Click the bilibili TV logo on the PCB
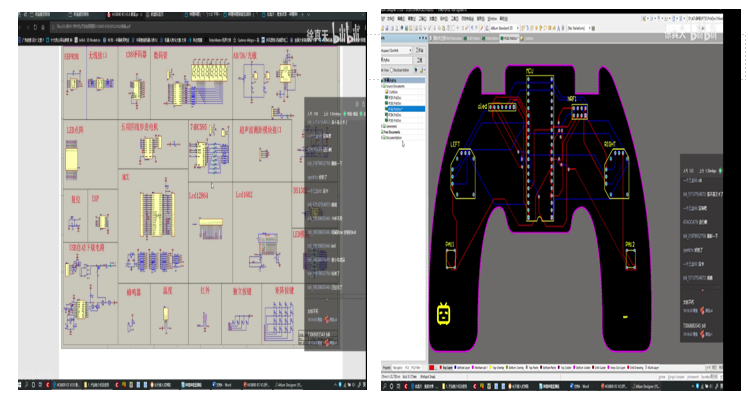Image resolution: width=748 pixels, height=405 pixels. pos(442,314)
